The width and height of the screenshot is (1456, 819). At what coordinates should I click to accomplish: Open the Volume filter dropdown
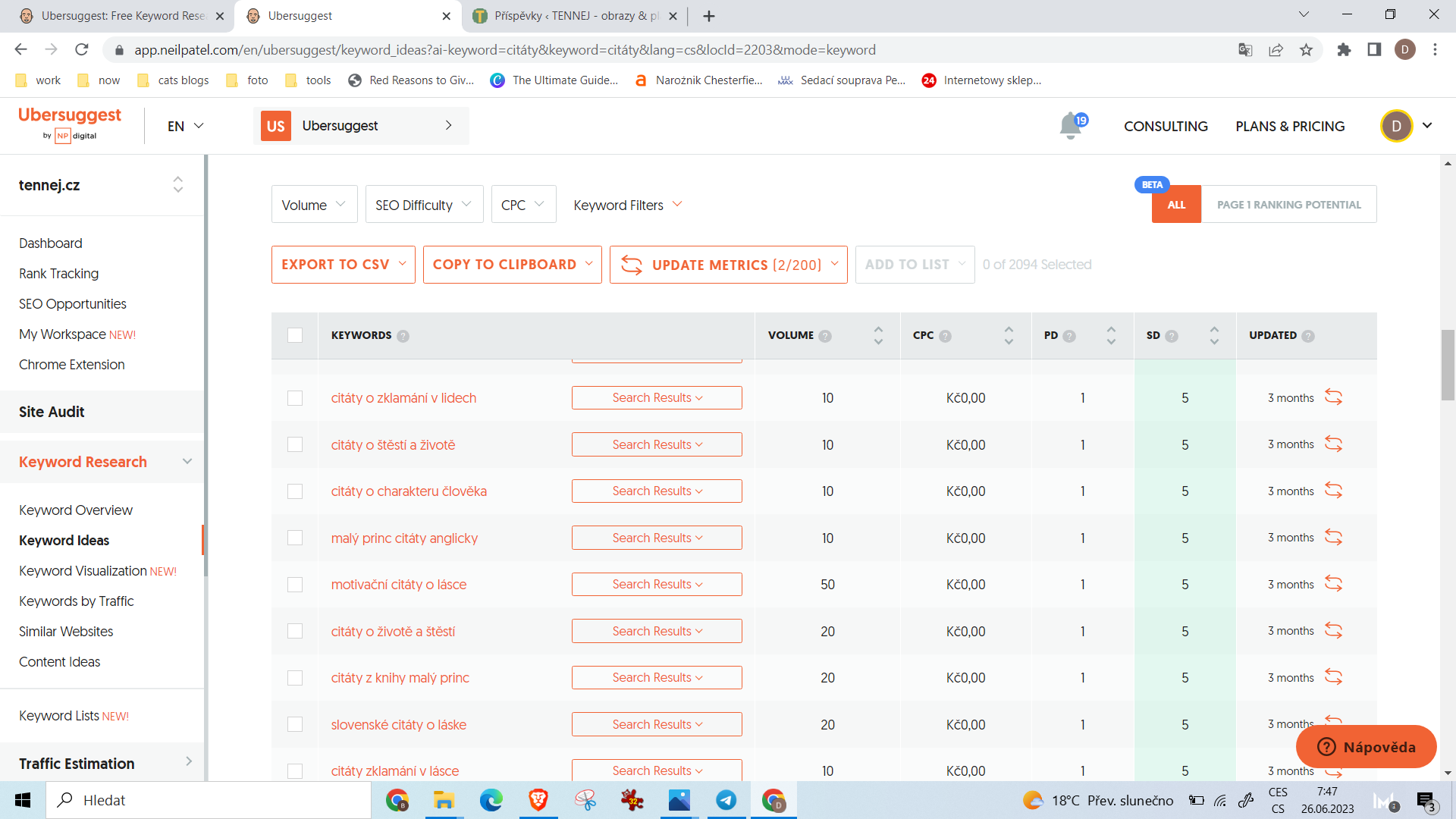coord(314,205)
